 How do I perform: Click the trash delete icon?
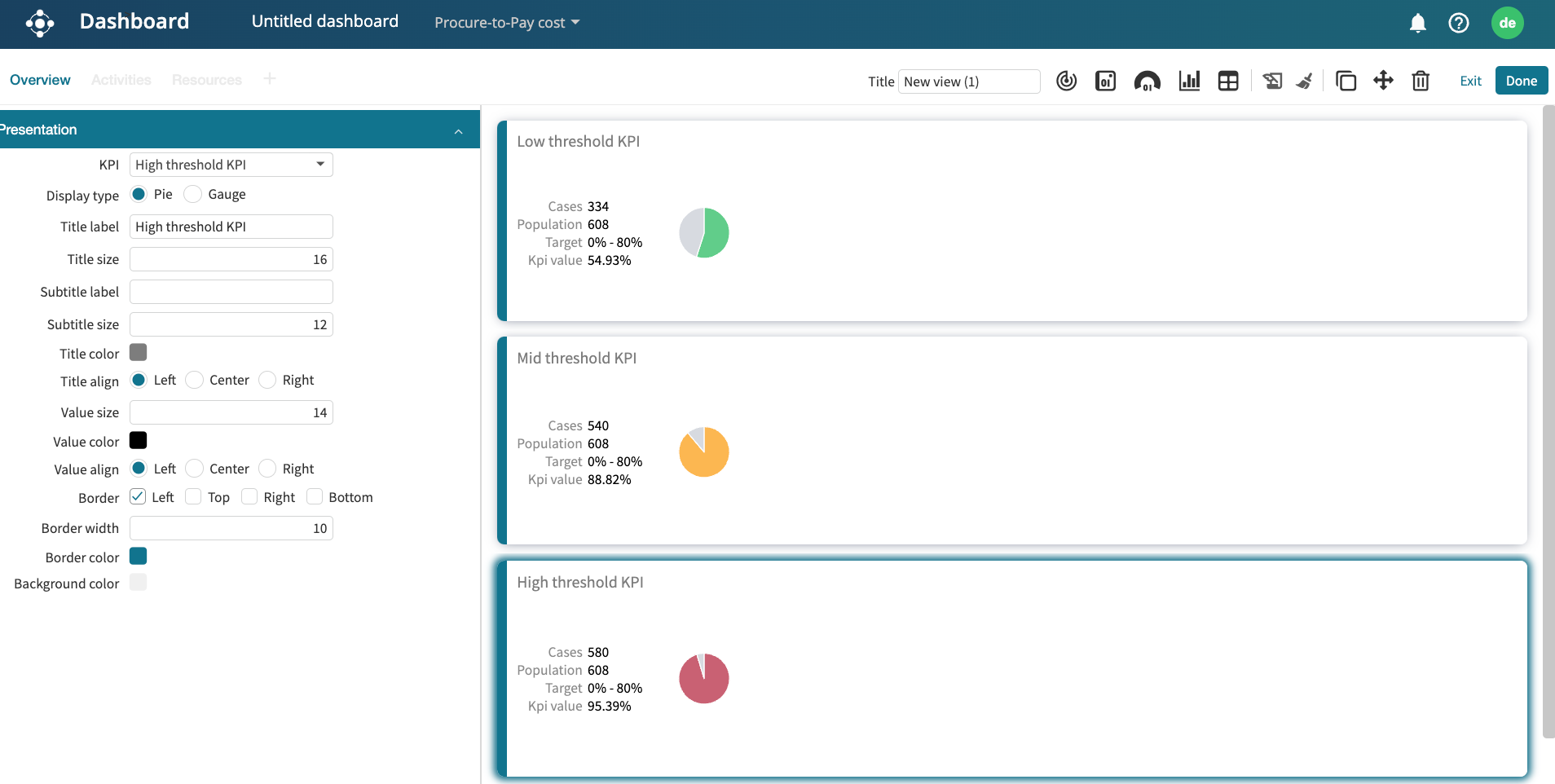1421,81
